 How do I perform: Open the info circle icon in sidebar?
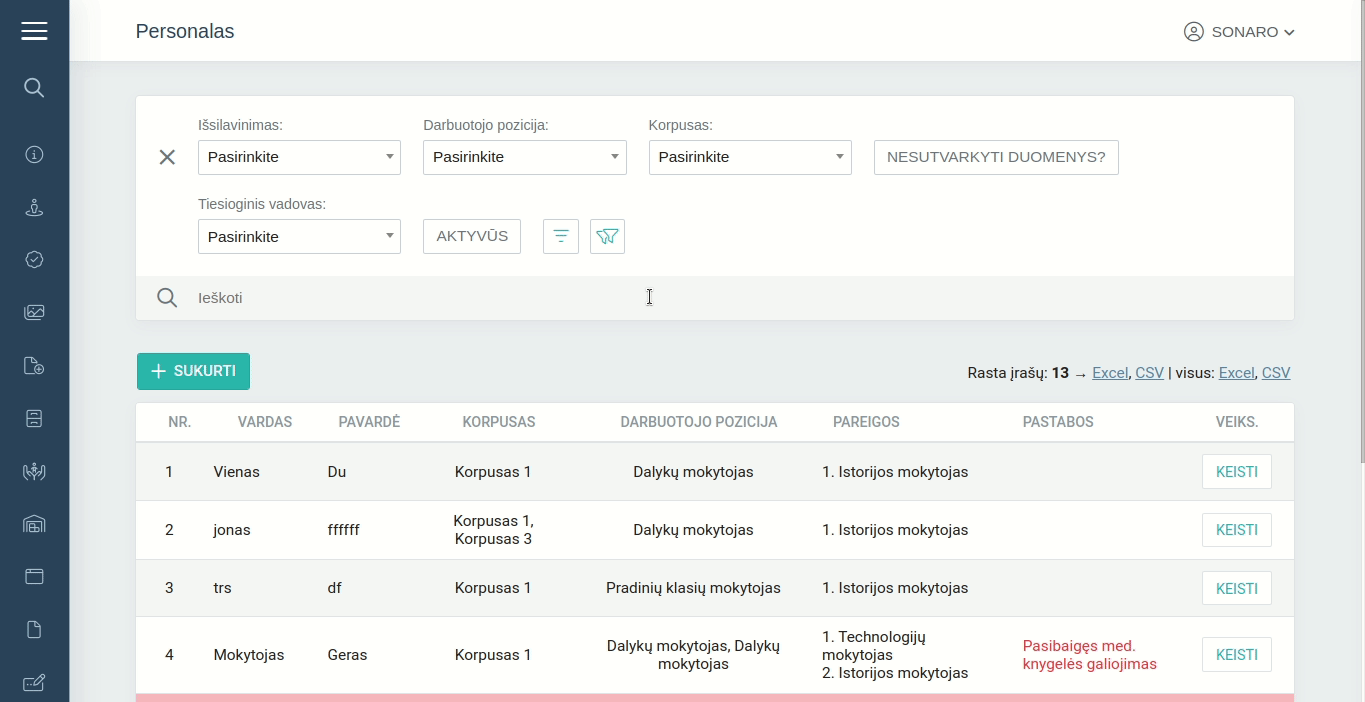pyautogui.click(x=34, y=155)
